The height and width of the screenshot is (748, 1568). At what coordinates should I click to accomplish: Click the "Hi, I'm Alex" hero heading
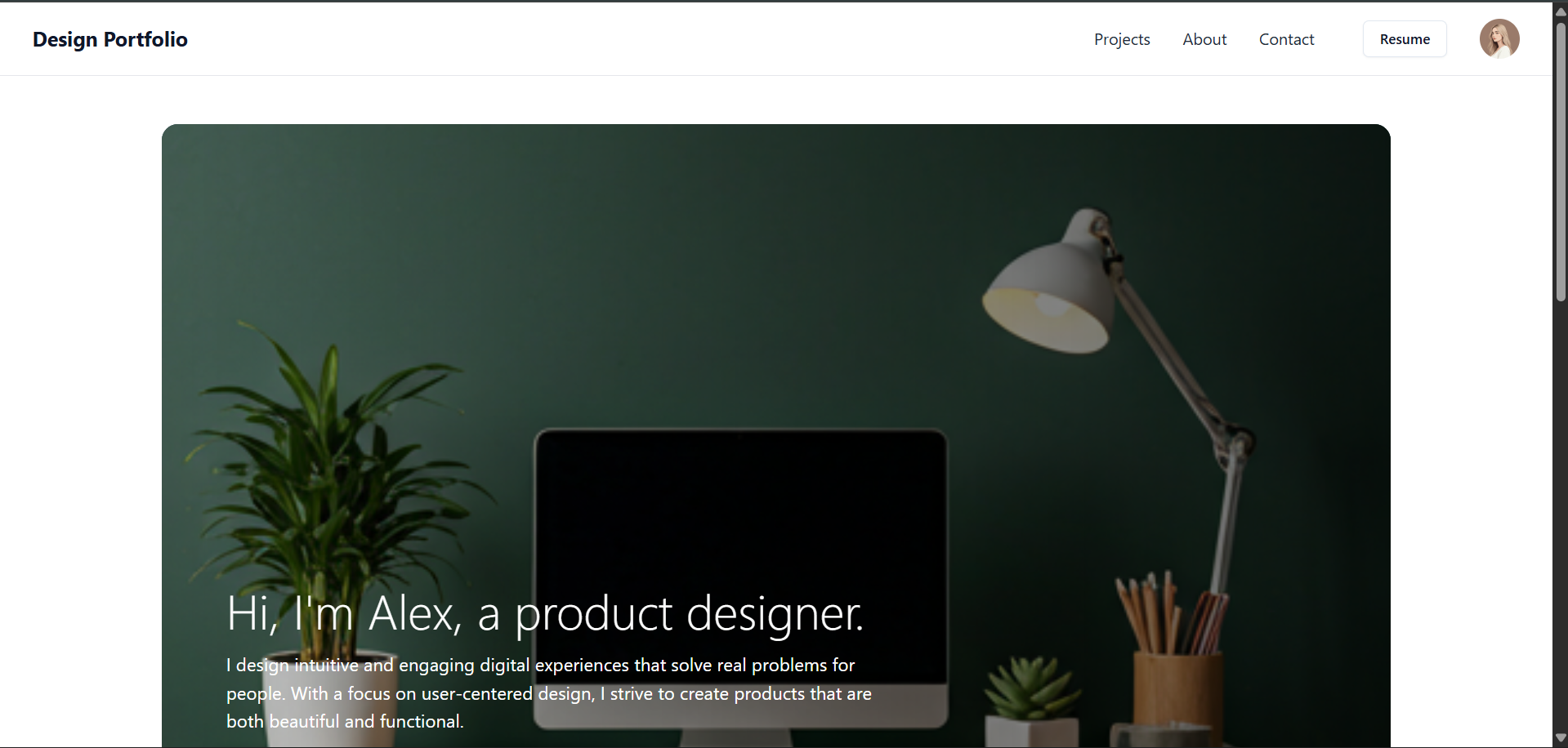pos(545,613)
